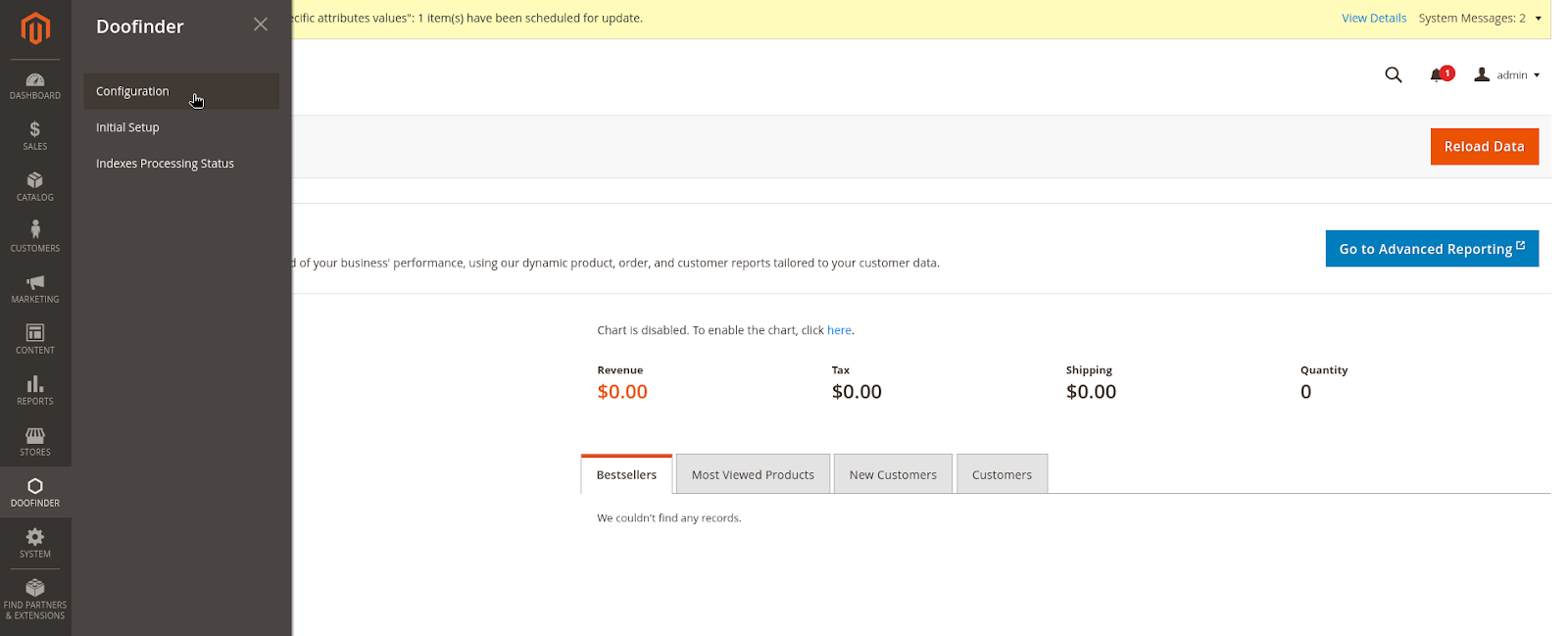Click the Quantity 0 value

click(x=1305, y=392)
